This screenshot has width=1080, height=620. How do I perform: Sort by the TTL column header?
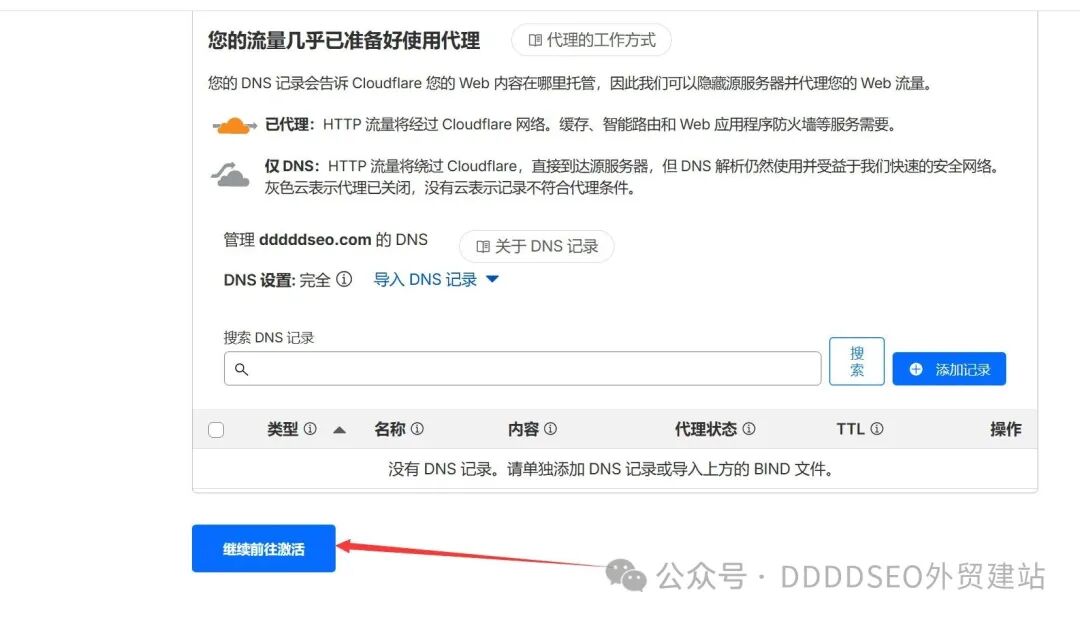[850, 428]
